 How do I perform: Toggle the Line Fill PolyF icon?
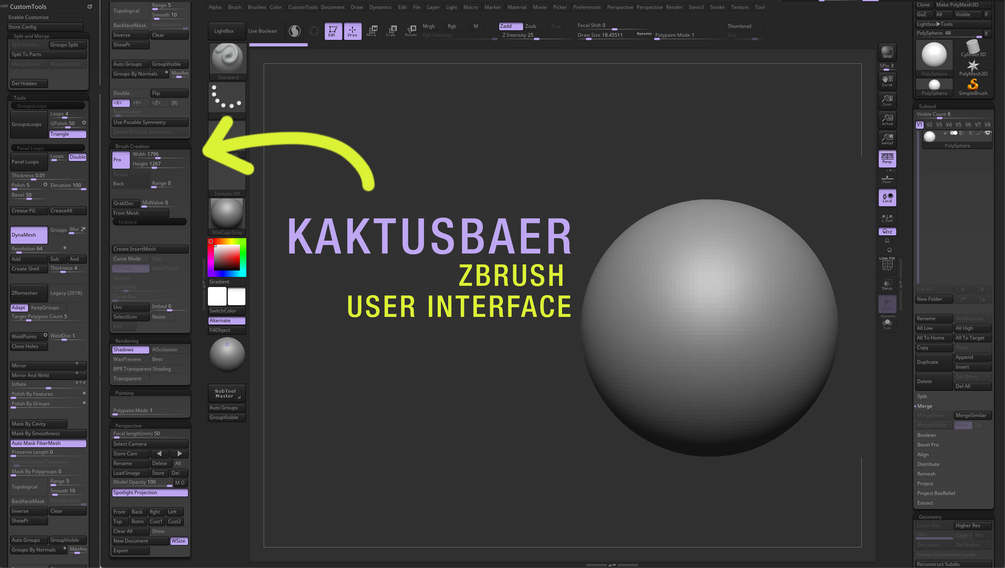tap(887, 263)
